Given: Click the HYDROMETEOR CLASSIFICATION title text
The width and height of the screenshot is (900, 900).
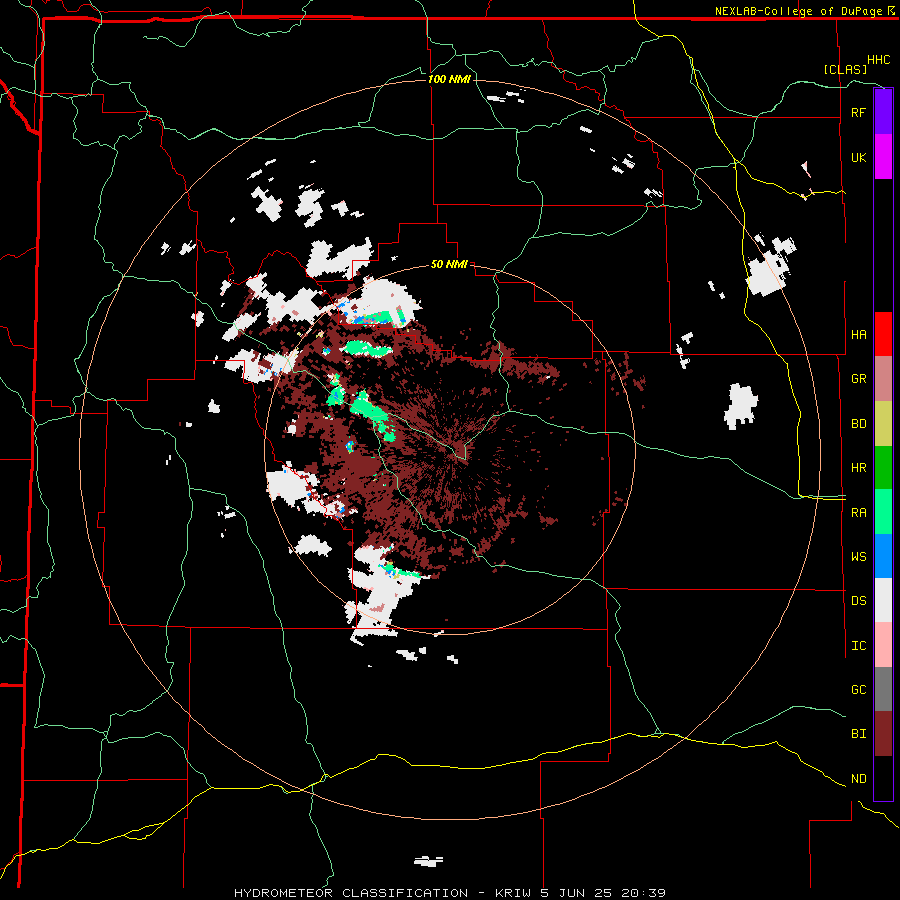Looking at the screenshot, I should 351,893.
